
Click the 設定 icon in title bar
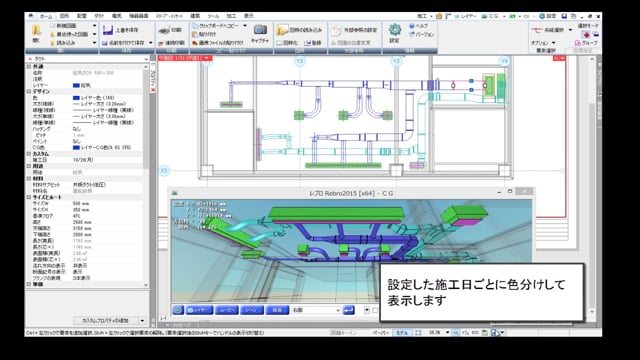[x=542, y=16]
